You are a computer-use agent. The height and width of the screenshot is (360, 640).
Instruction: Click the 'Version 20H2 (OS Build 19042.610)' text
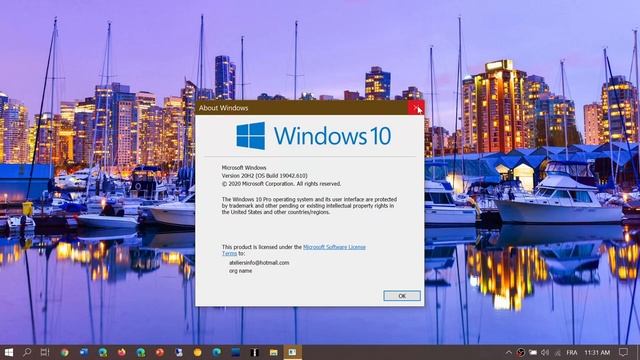click(264, 176)
